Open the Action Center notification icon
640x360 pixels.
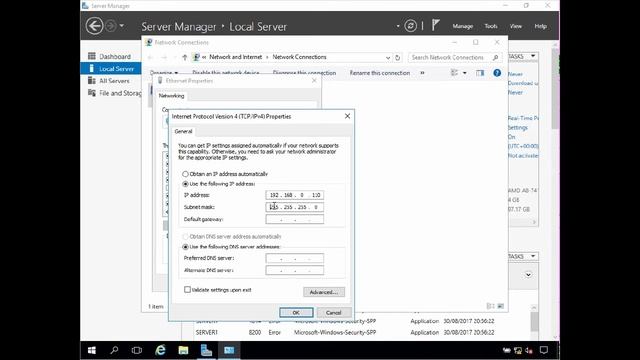[x=544, y=350]
